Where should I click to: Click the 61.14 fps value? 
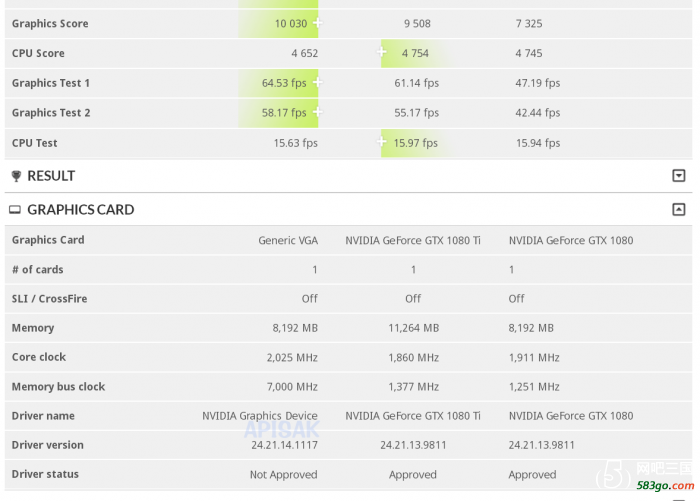coord(417,83)
